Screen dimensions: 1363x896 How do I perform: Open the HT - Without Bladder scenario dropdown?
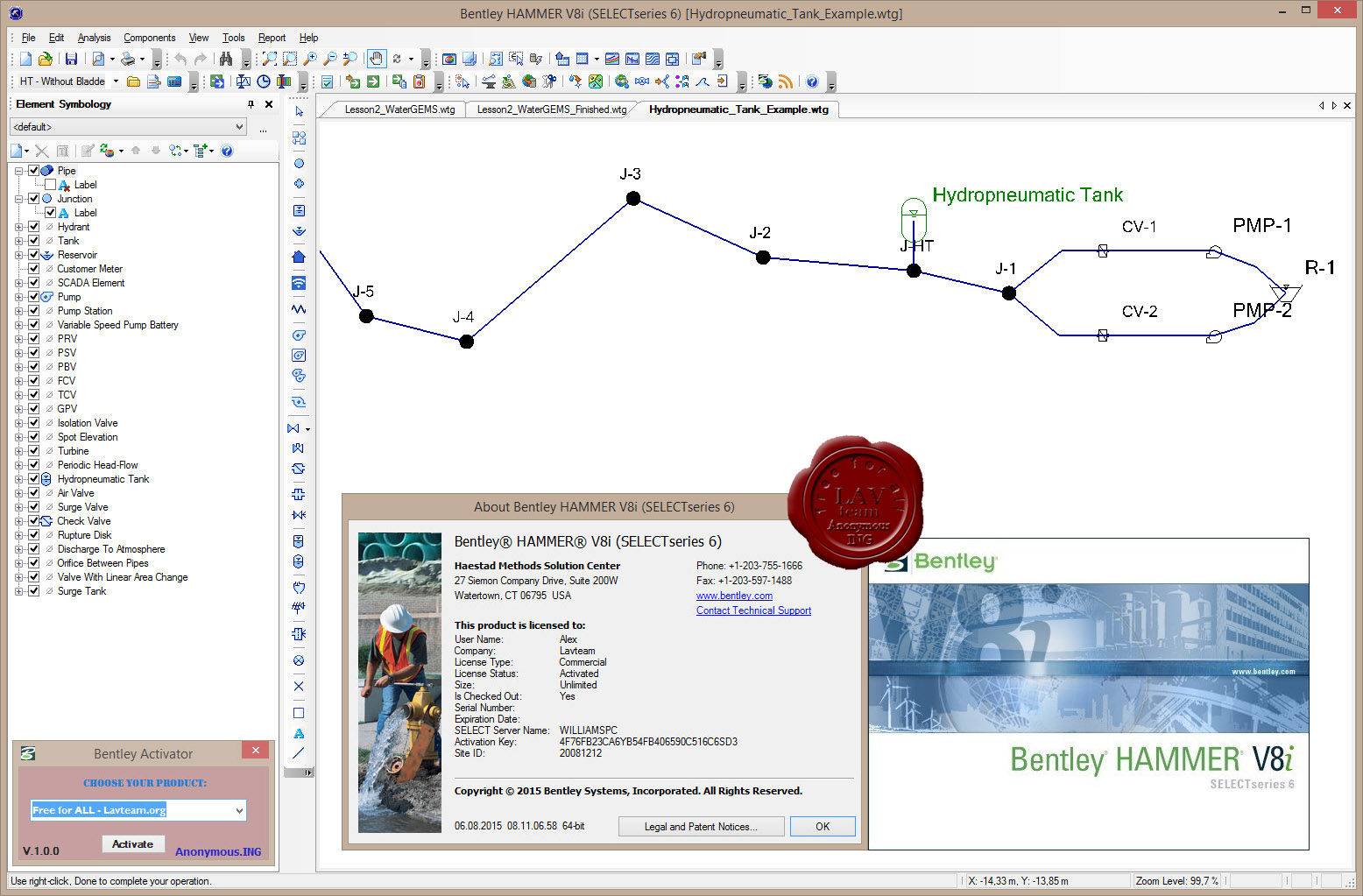coord(116,81)
